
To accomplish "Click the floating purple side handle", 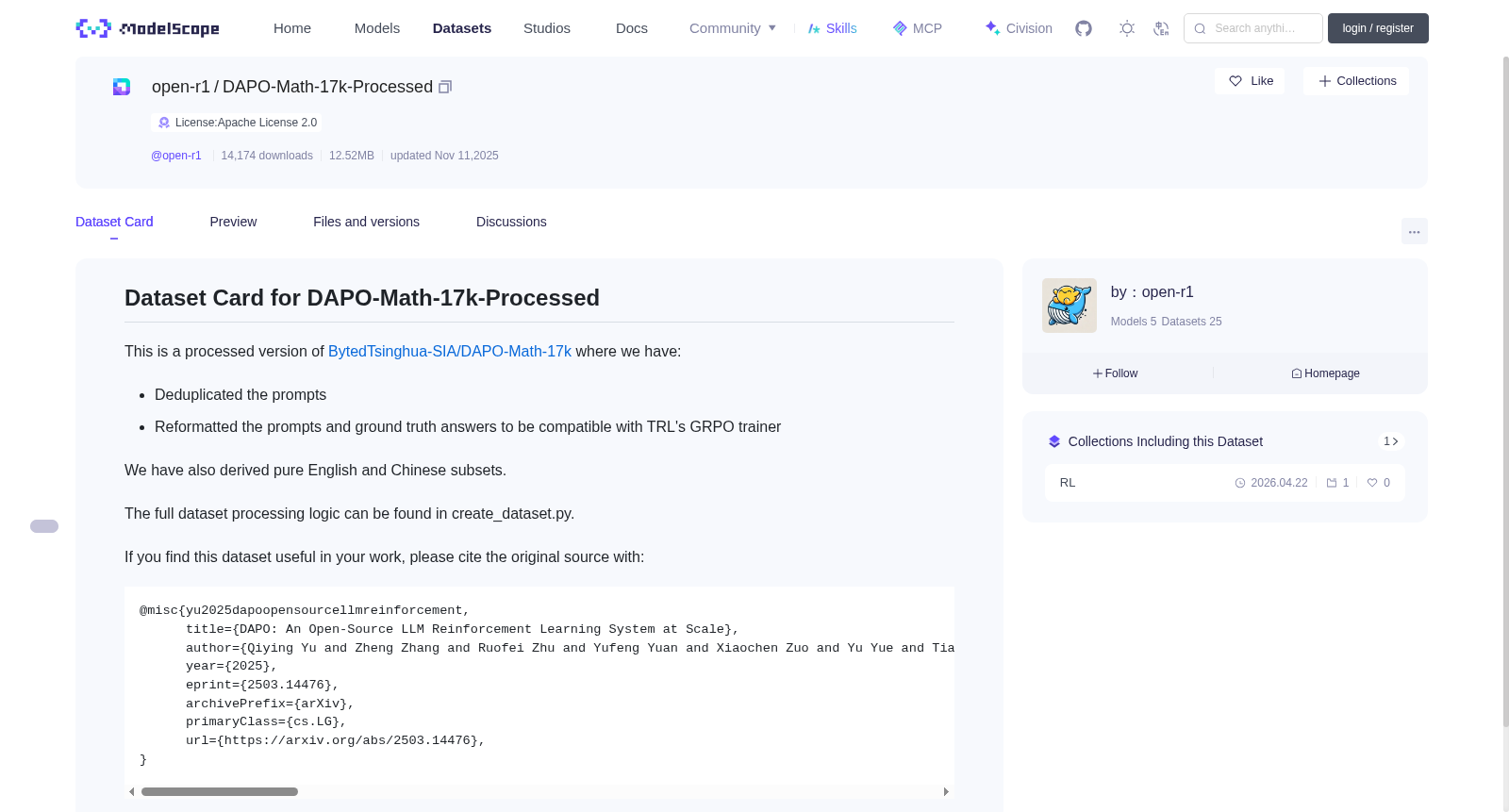I will (44, 526).
